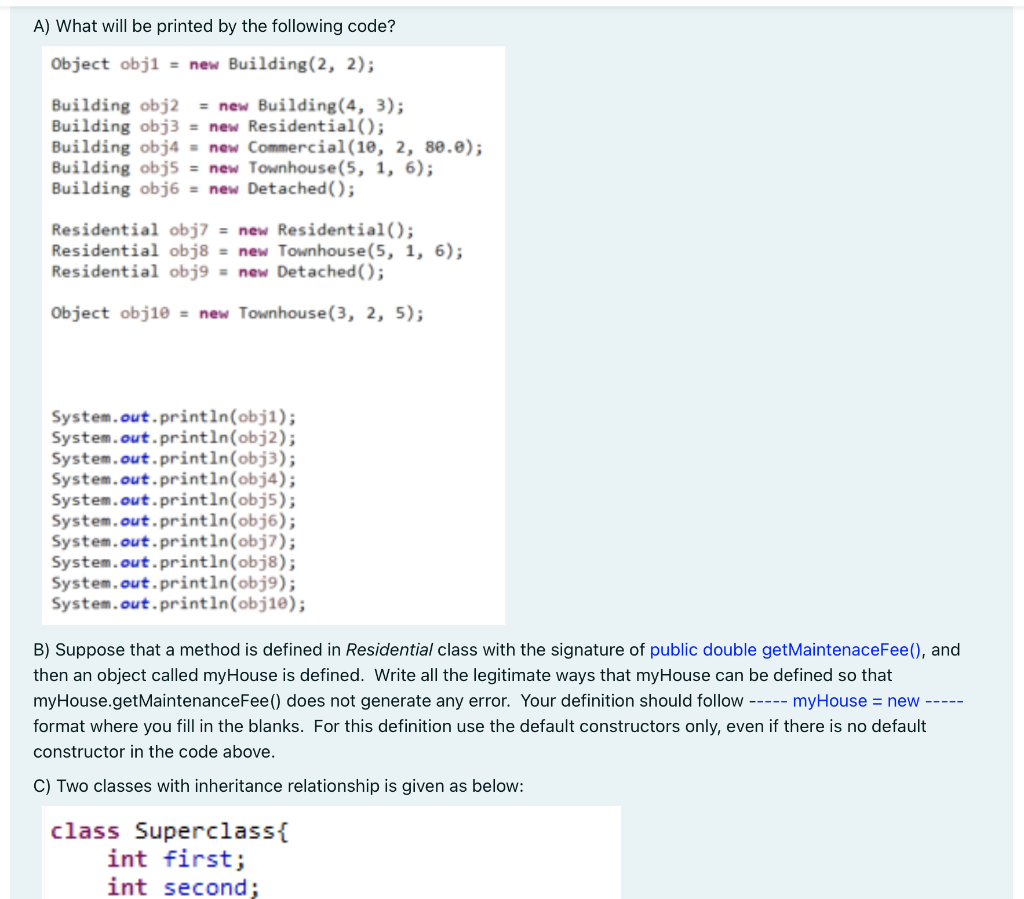This screenshot has width=1024, height=899.
Task: Select the line Building obj3 = new Residential()
Action: [x=216, y=126]
